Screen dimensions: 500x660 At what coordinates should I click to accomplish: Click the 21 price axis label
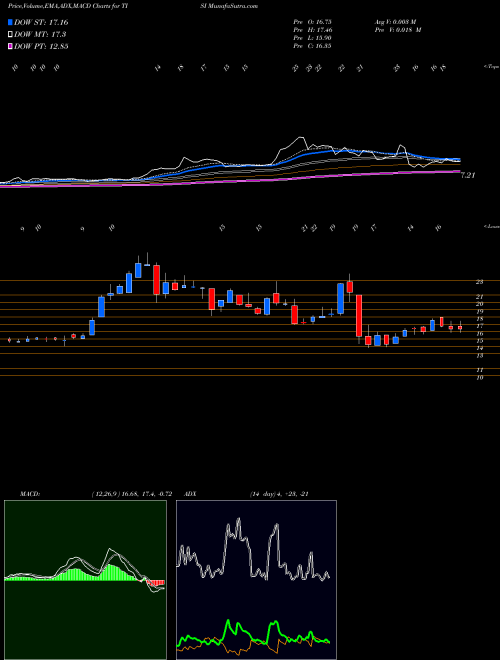click(x=479, y=297)
